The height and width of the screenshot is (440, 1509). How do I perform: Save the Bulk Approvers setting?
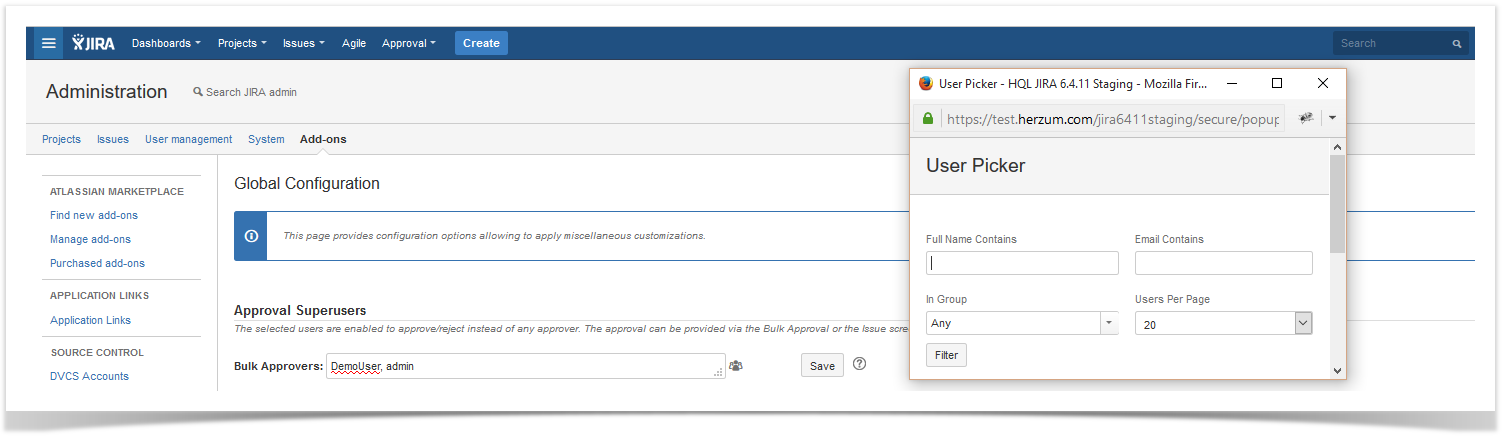coord(822,366)
